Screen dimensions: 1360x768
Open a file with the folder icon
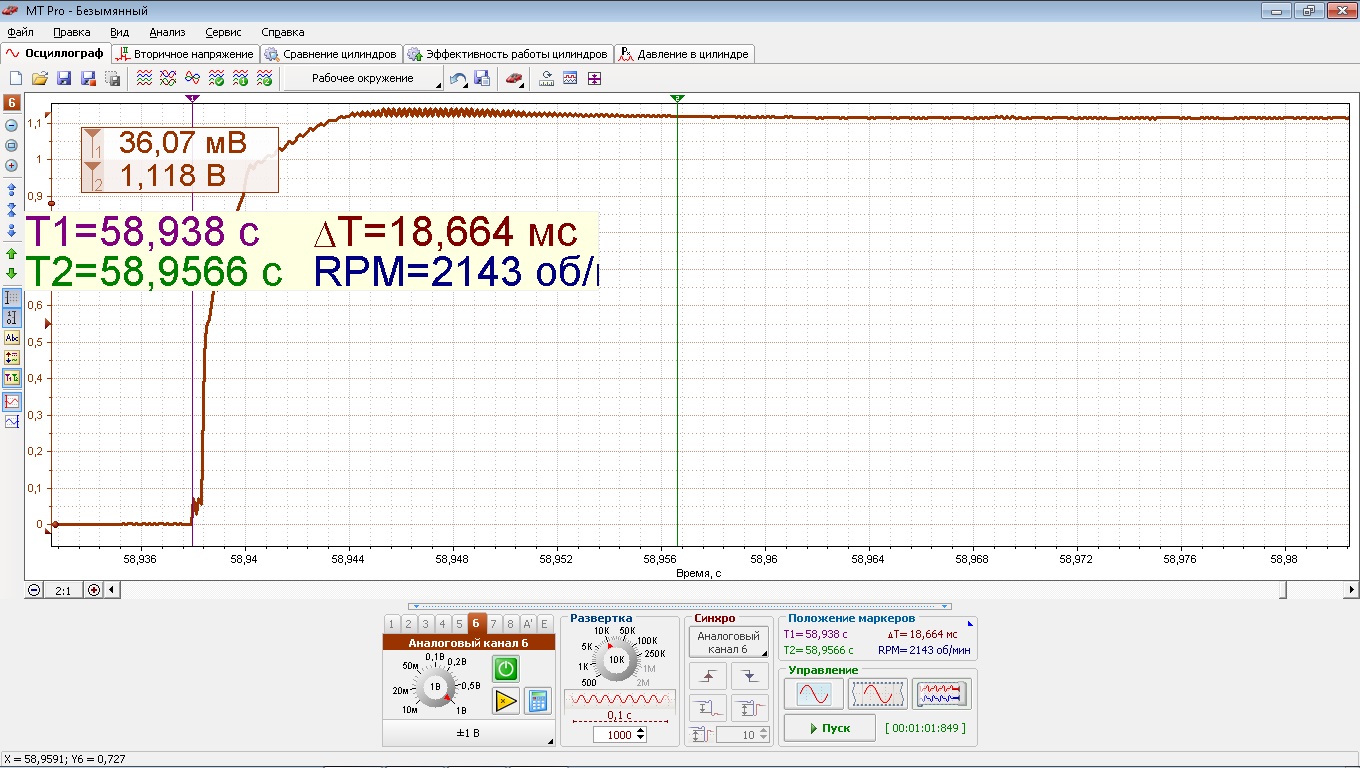coord(39,78)
